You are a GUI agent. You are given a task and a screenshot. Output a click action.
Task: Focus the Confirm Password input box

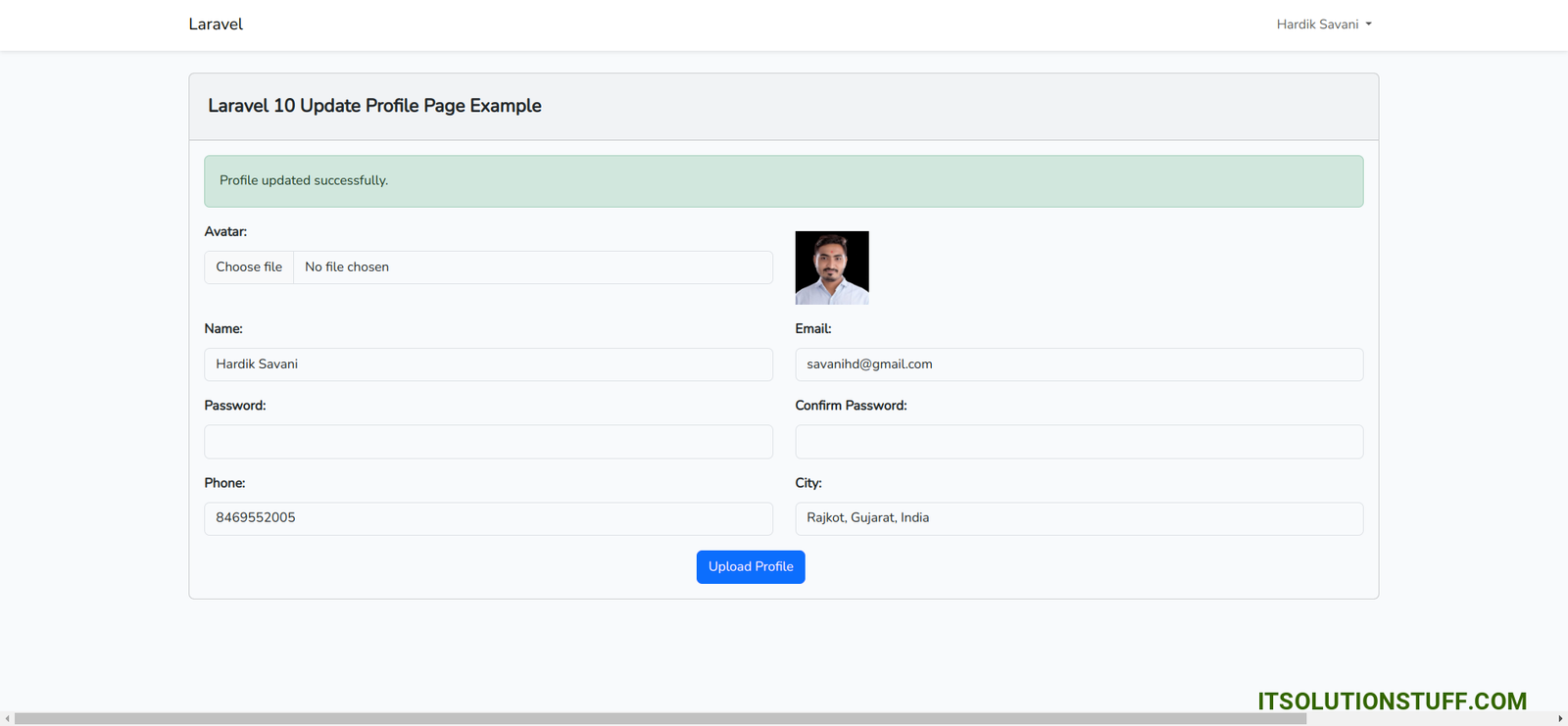click(x=1078, y=442)
